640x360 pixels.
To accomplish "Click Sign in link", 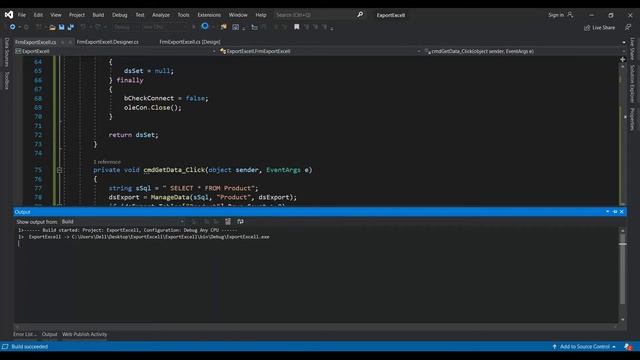I will (556, 15).
